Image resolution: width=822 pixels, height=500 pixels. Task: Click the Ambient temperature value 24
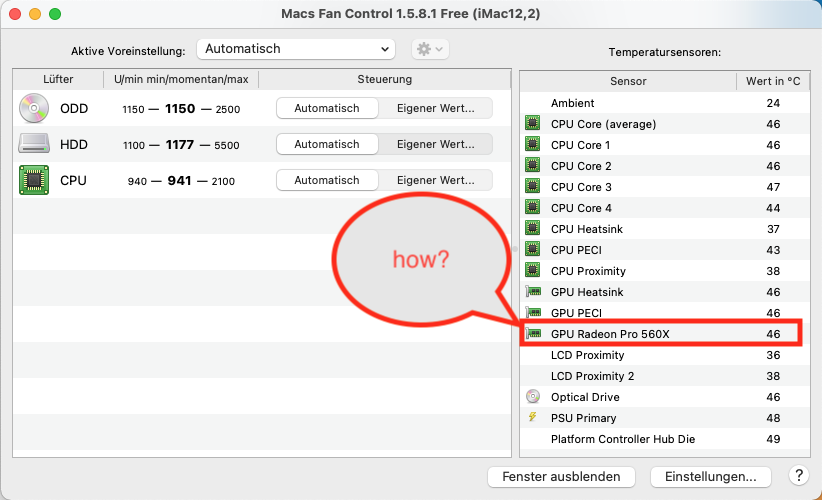pyautogui.click(x=773, y=103)
